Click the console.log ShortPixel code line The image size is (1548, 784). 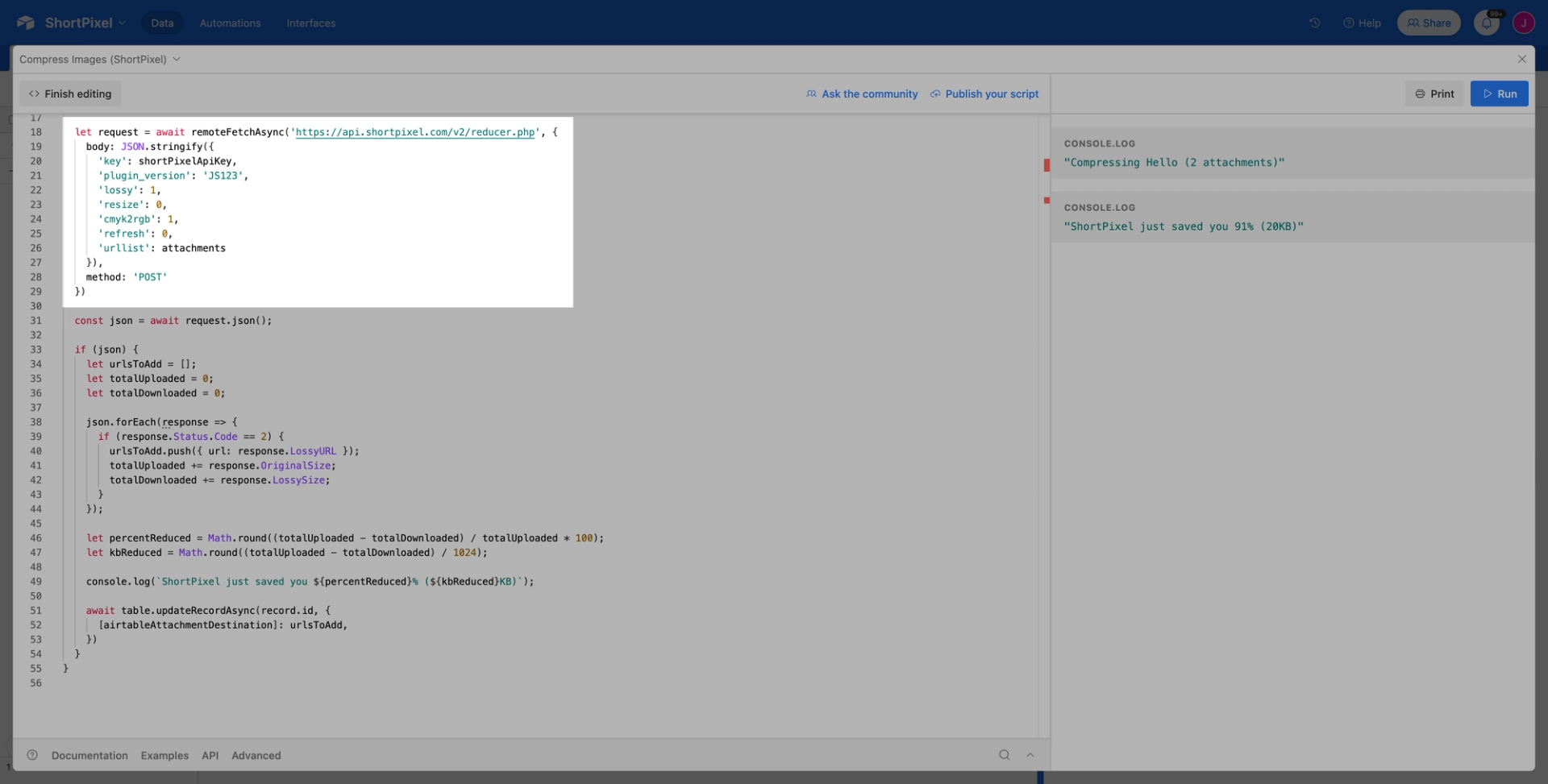tap(310, 582)
